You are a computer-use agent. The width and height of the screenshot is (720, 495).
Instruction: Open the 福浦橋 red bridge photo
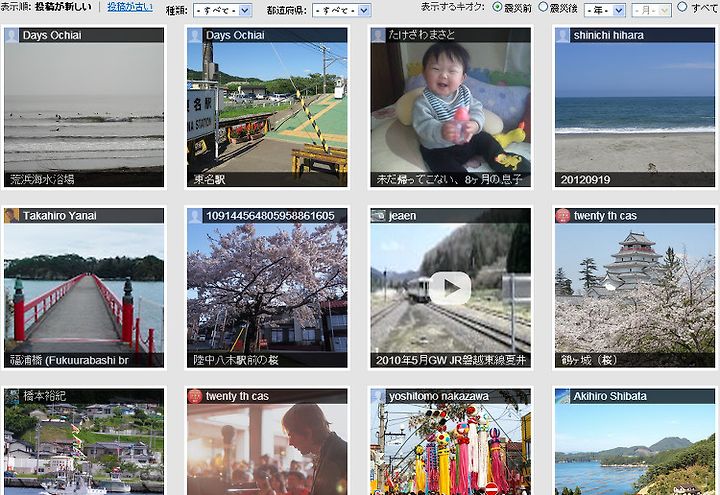pyautogui.click(x=84, y=288)
